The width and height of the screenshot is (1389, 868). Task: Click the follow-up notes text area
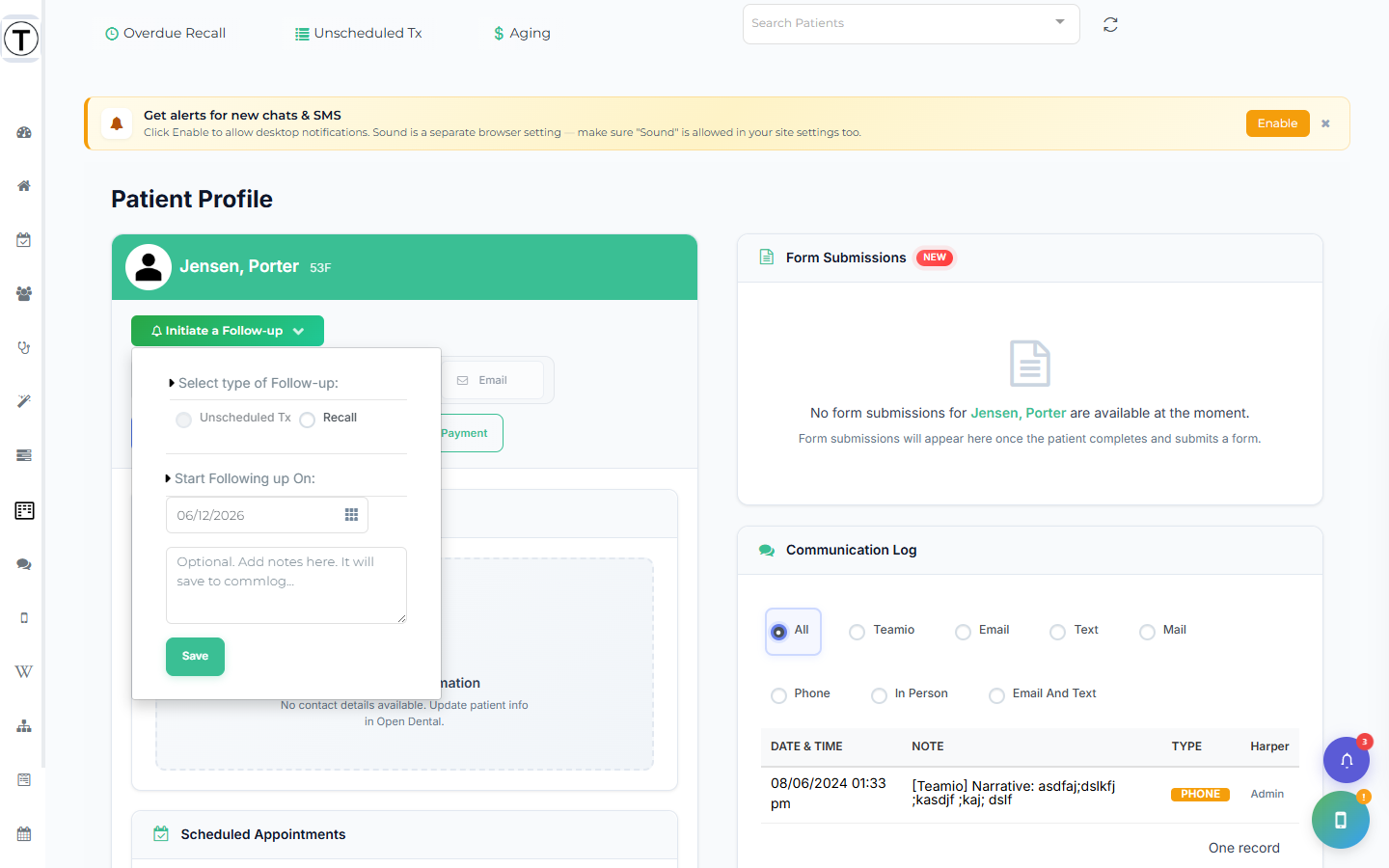(286, 585)
